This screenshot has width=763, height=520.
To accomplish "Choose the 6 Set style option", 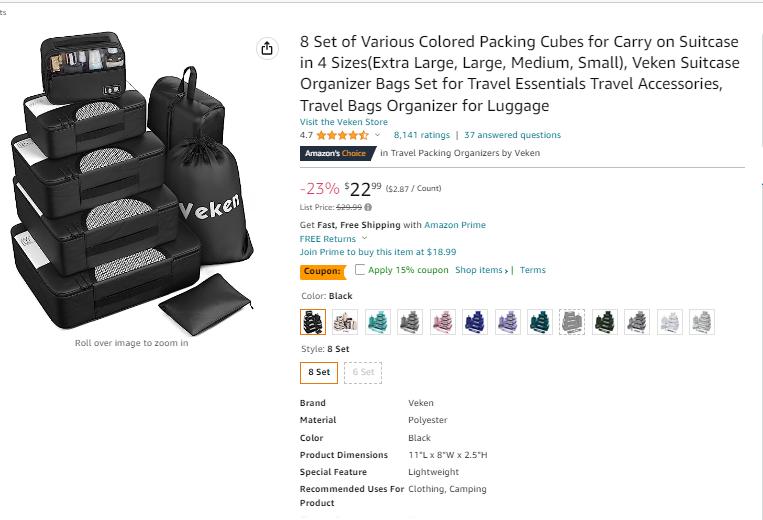I will (x=363, y=372).
